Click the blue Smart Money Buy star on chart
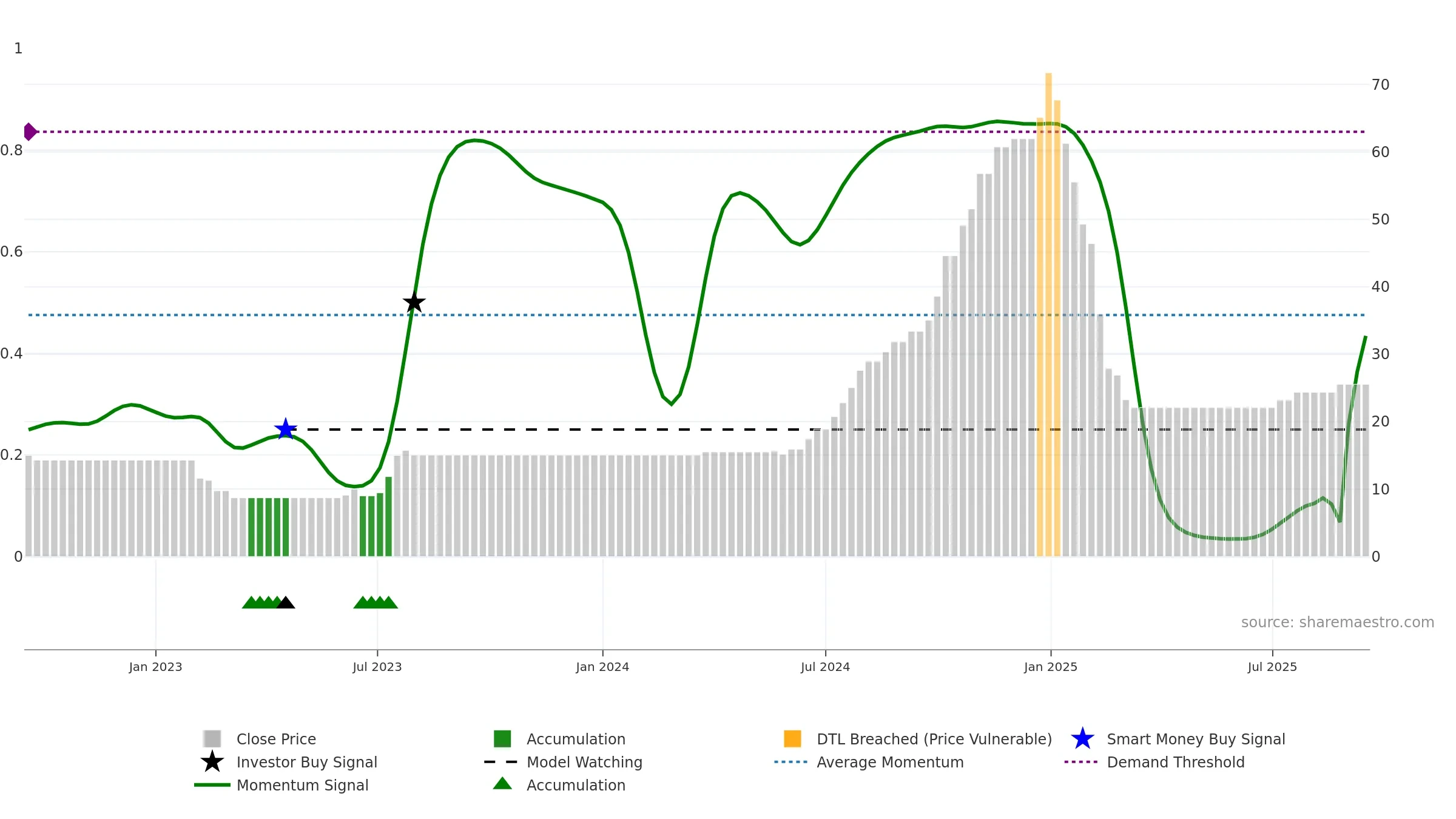This screenshot has width=1456, height=819. 286,429
